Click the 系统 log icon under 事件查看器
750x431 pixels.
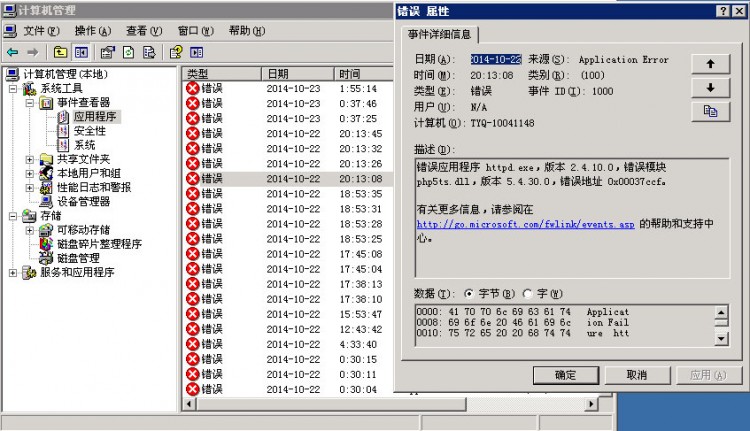coord(63,145)
